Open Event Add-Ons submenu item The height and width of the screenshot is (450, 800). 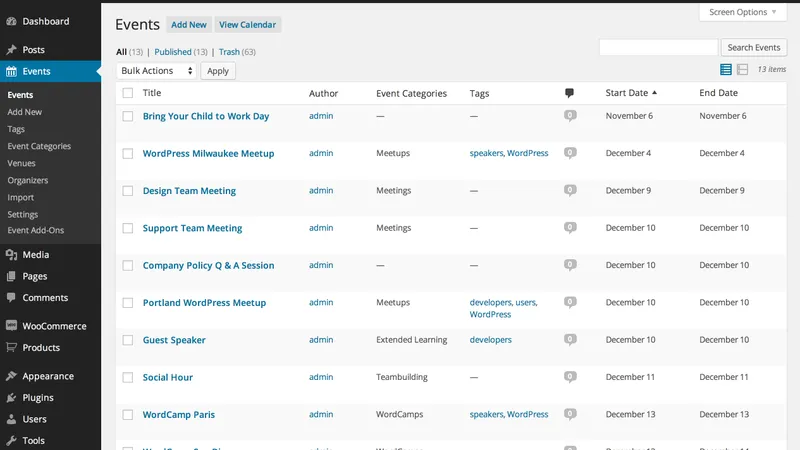coord(36,230)
